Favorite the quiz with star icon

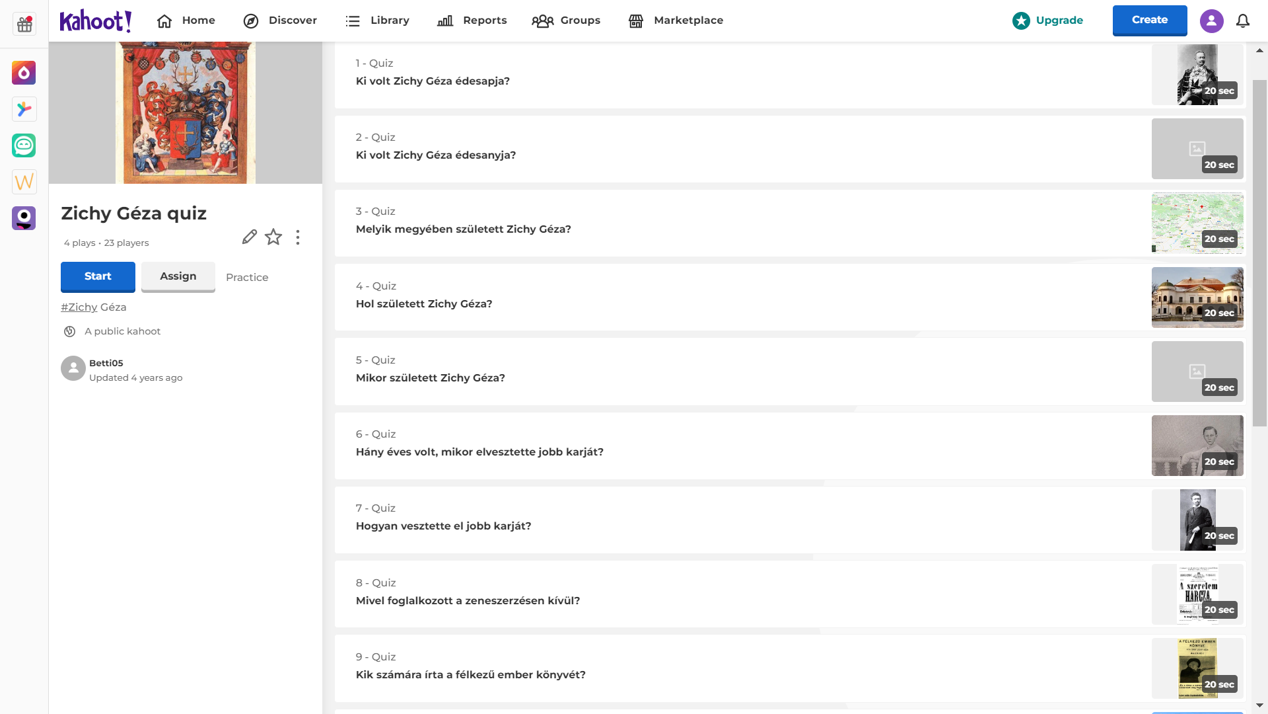[273, 237]
